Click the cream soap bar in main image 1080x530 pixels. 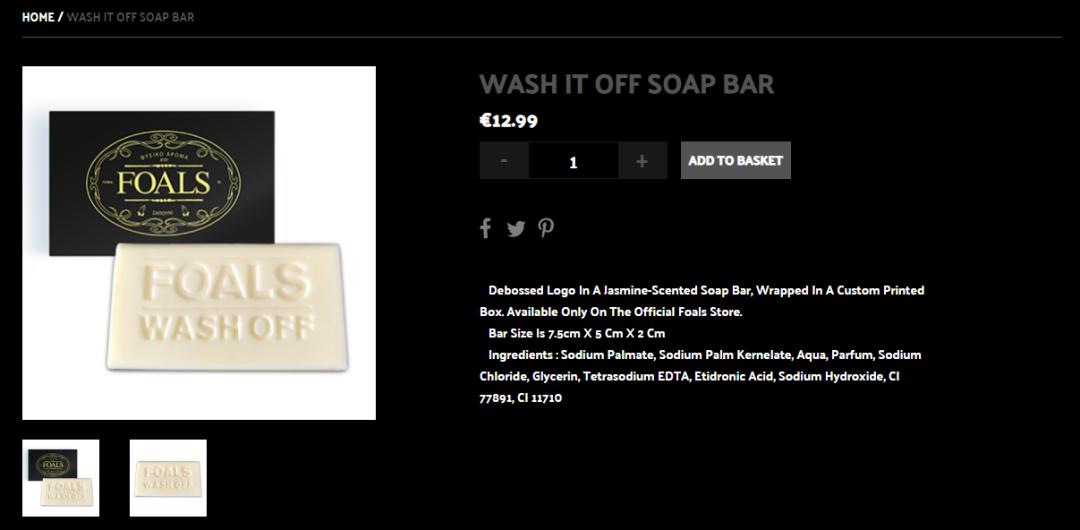point(227,307)
